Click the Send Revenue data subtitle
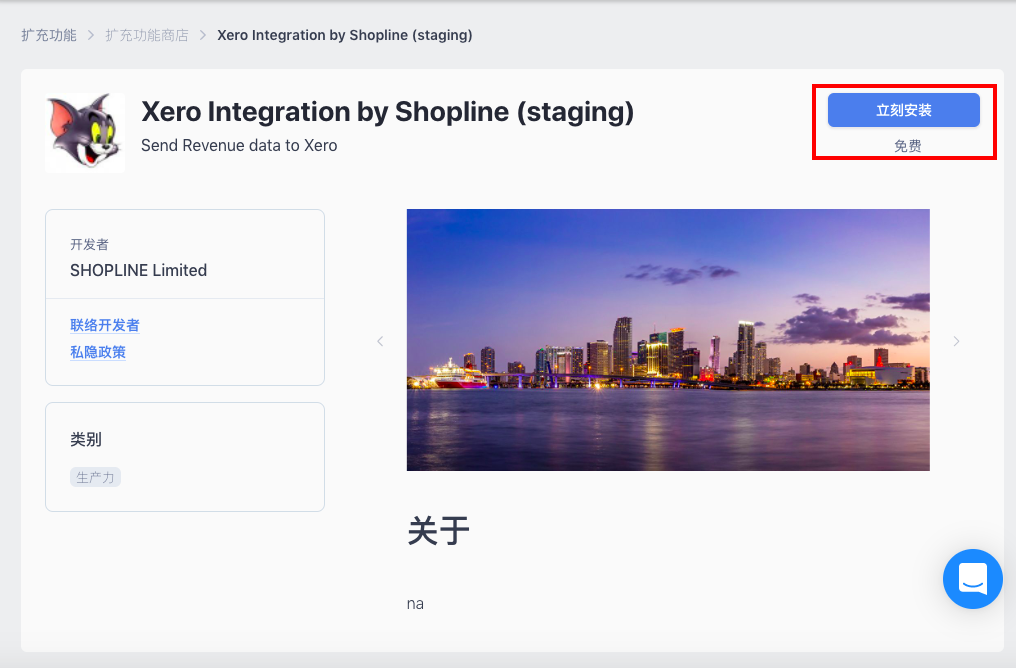Viewport: 1016px width, 668px height. (x=239, y=145)
